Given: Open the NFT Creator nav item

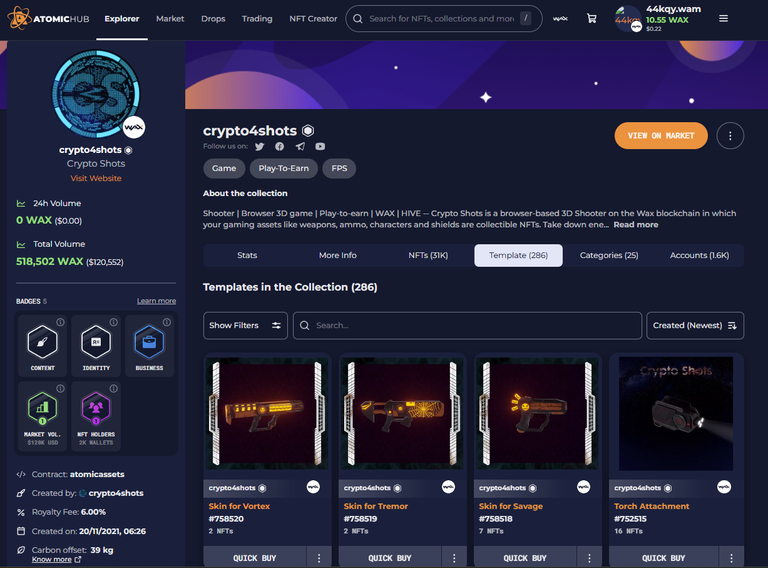Looking at the screenshot, I should click(x=313, y=19).
